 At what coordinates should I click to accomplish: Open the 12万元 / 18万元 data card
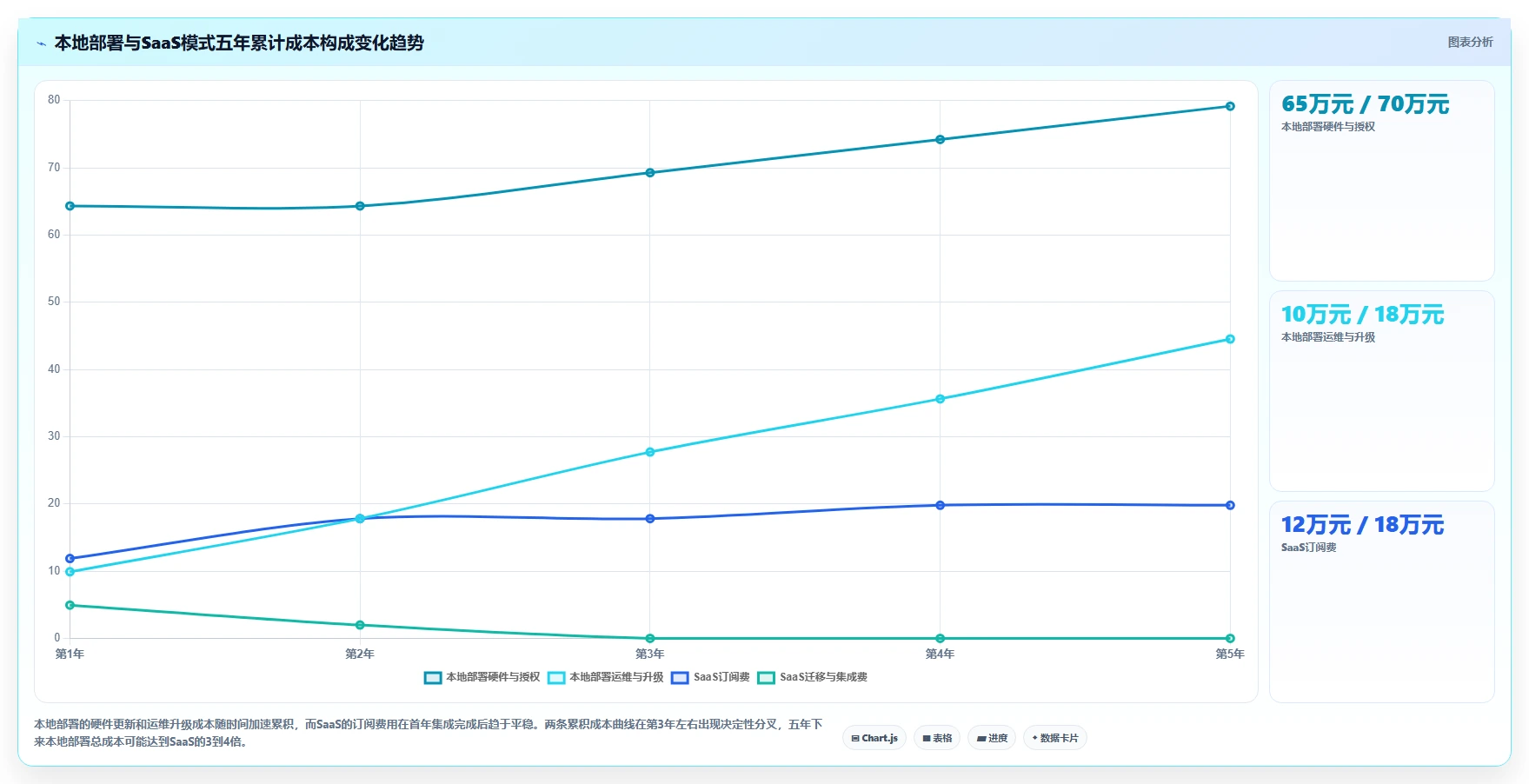tap(1382, 601)
